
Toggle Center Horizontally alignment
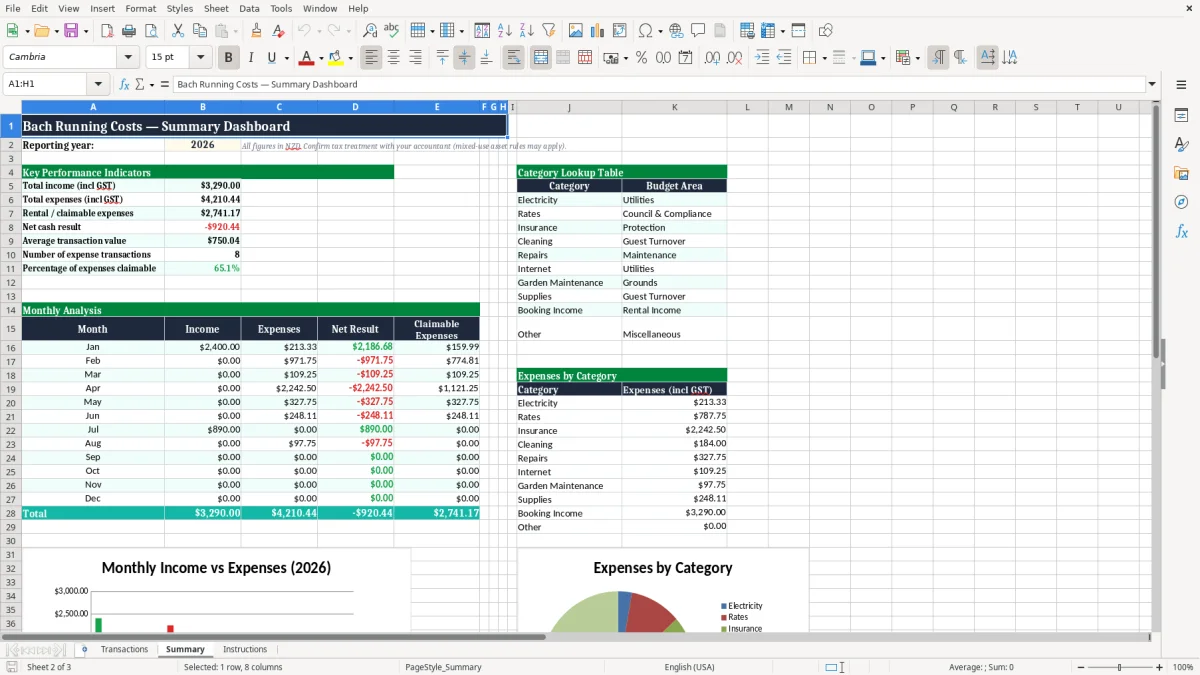[x=394, y=58]
